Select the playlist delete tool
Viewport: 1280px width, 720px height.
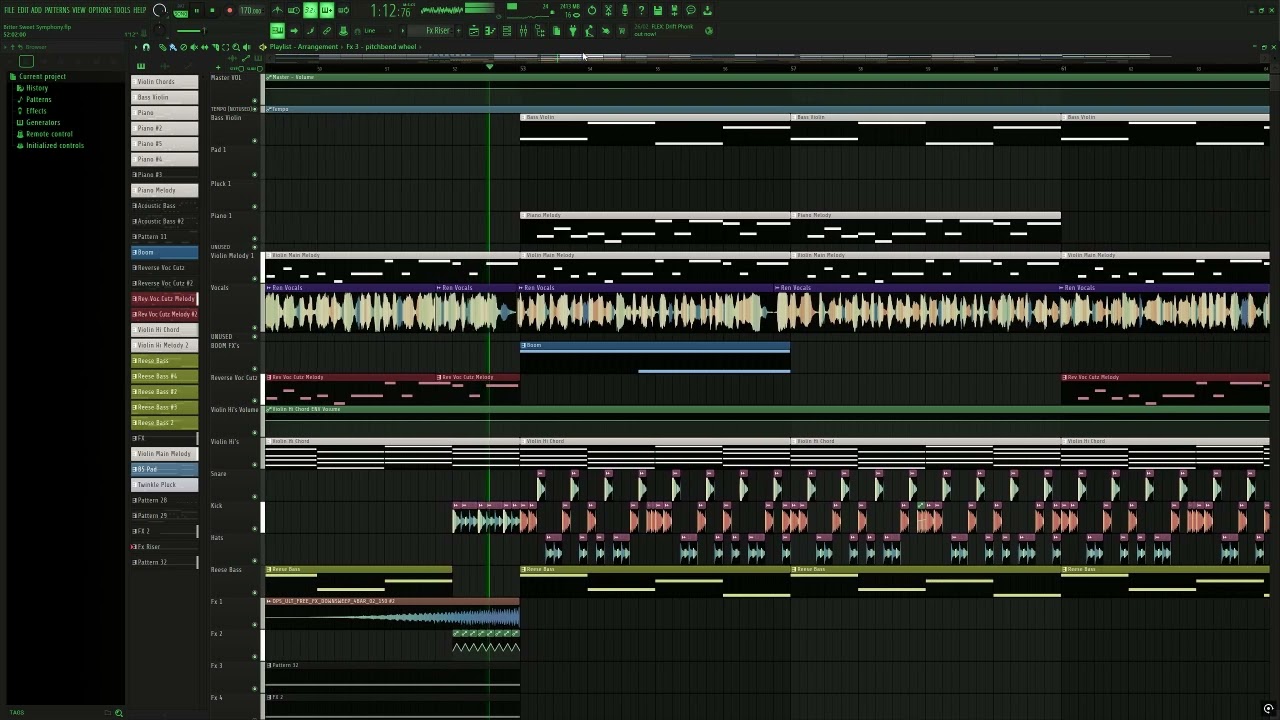click(x=183, y=47)
